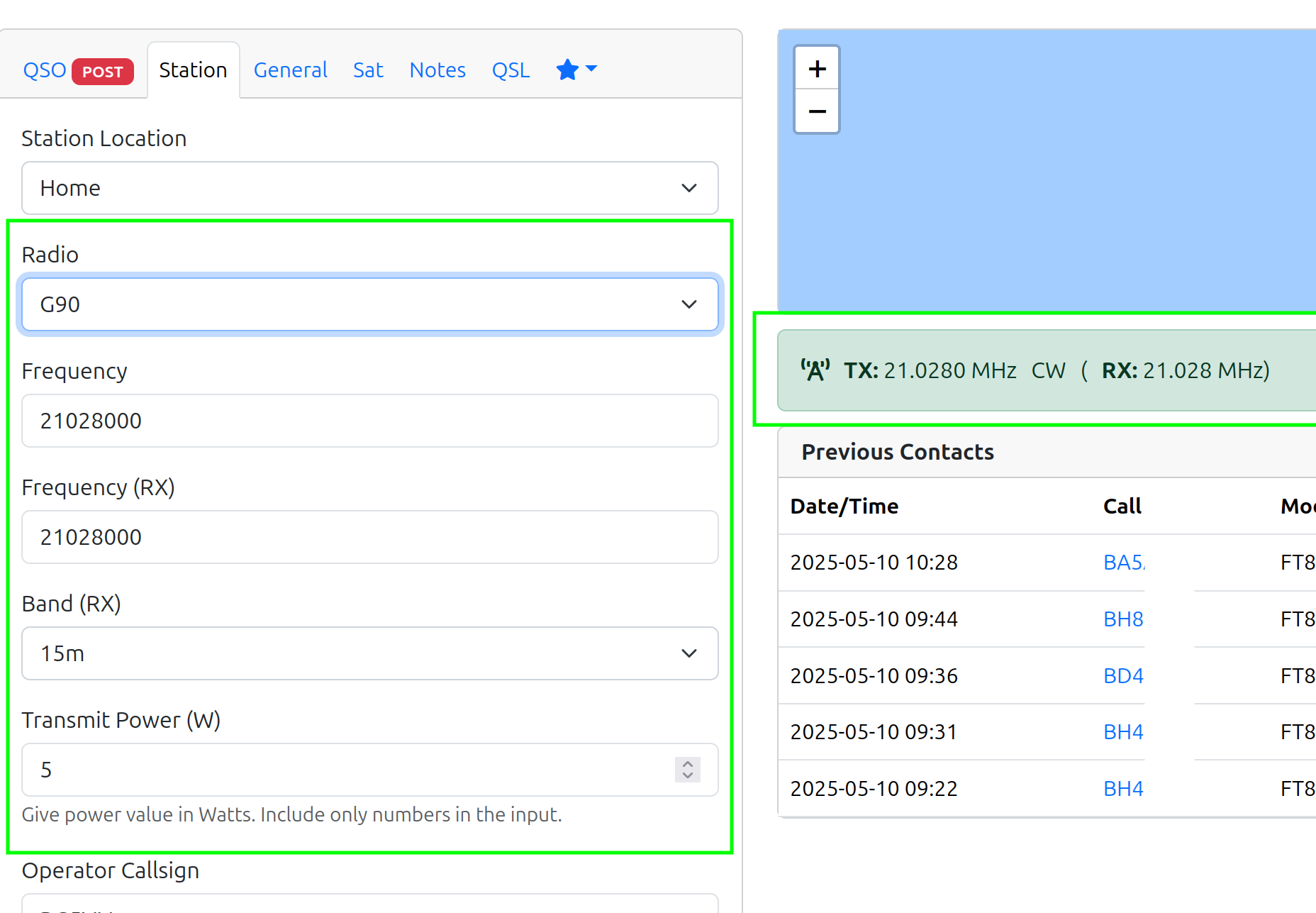Zoom in on the map
This screenshot has width=1316, height=913.
click(817, 68)
